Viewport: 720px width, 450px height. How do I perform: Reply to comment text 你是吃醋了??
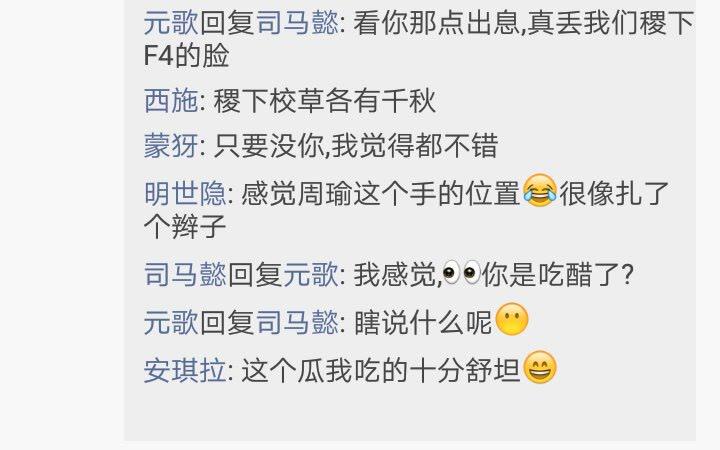(x=558, y=275)
